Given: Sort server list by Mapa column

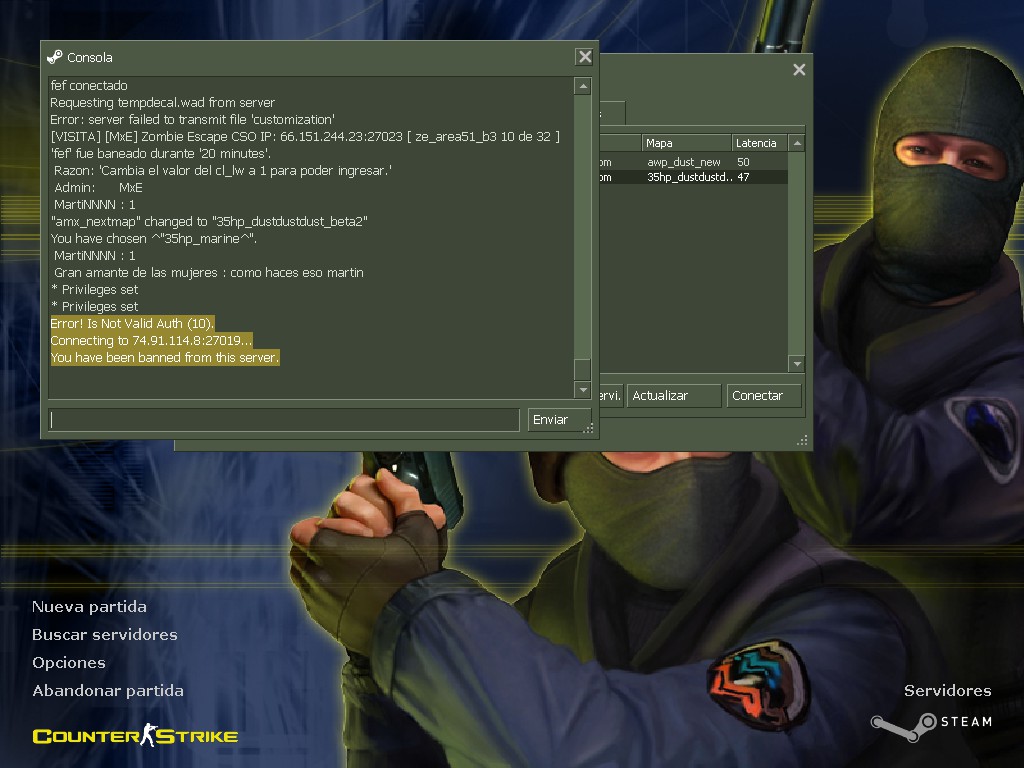Looking at the screenshot, I should click(x=686, y=143).
